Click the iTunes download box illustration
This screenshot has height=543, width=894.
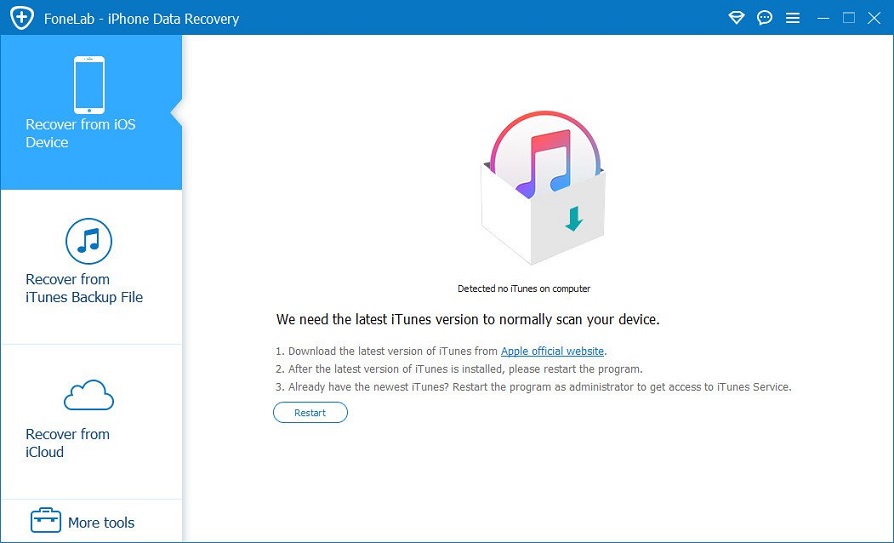pos(542,188)
